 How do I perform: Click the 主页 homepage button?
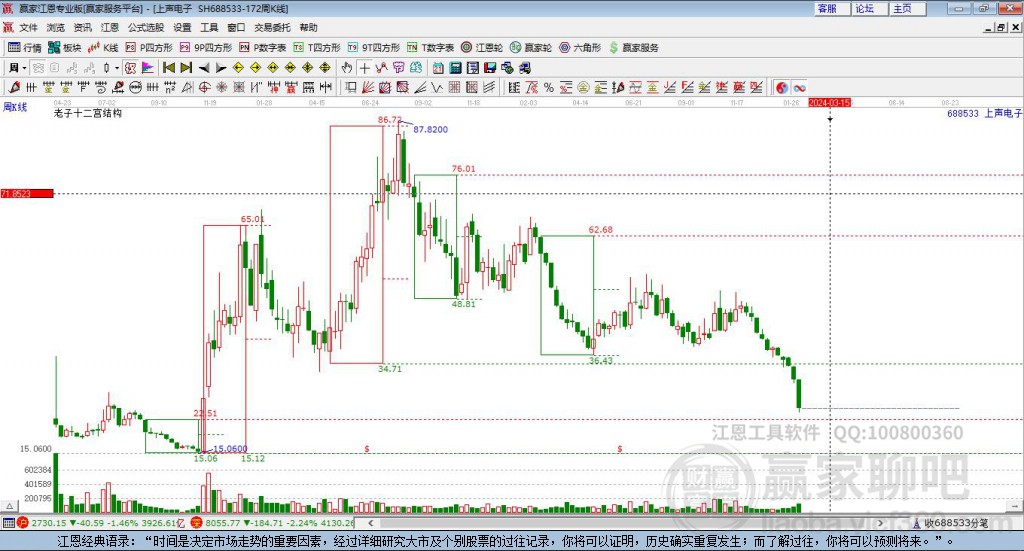[908, 8]
